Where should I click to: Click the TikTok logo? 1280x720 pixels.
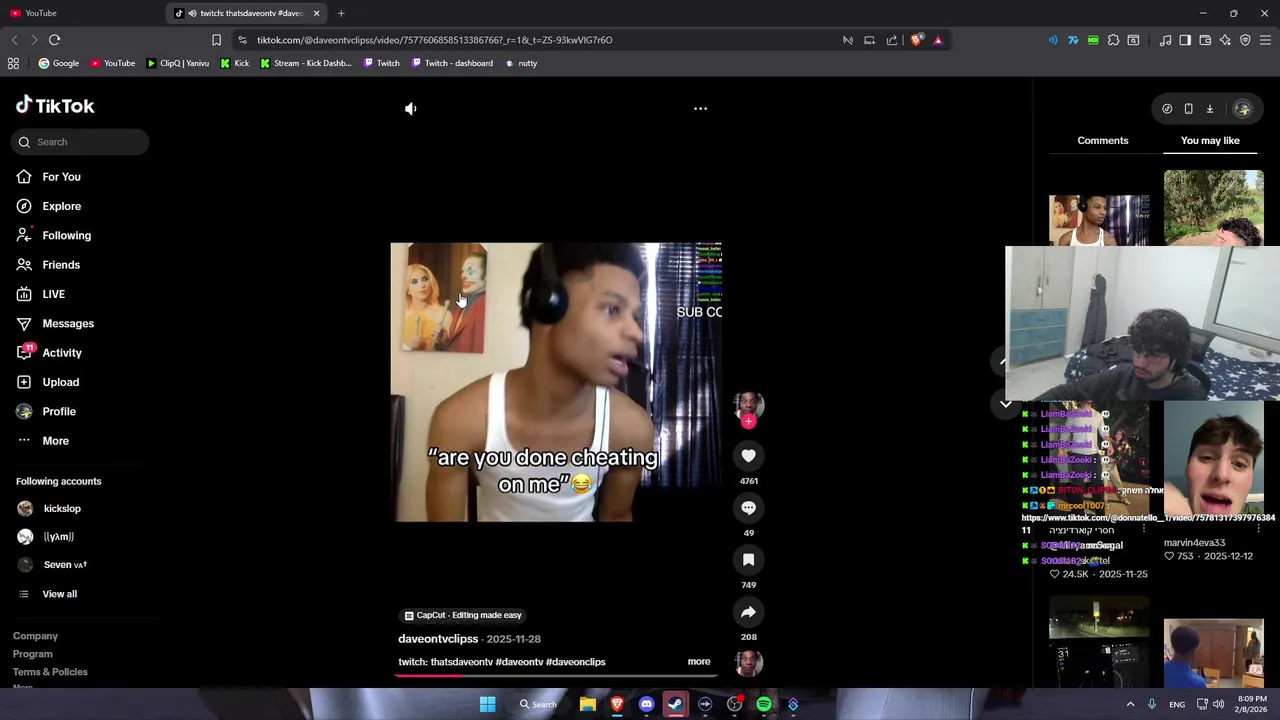pyautogui.click(x=55, y=105)
